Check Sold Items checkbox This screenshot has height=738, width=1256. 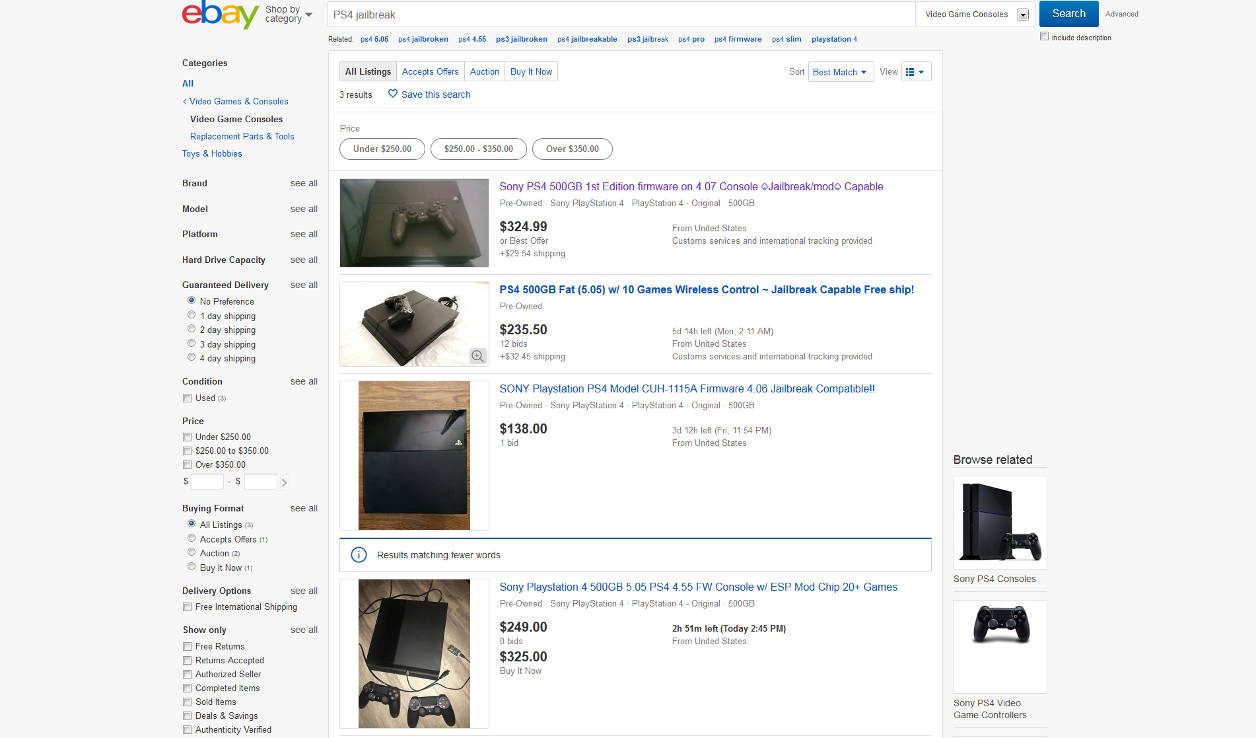(x=187, y=702)
